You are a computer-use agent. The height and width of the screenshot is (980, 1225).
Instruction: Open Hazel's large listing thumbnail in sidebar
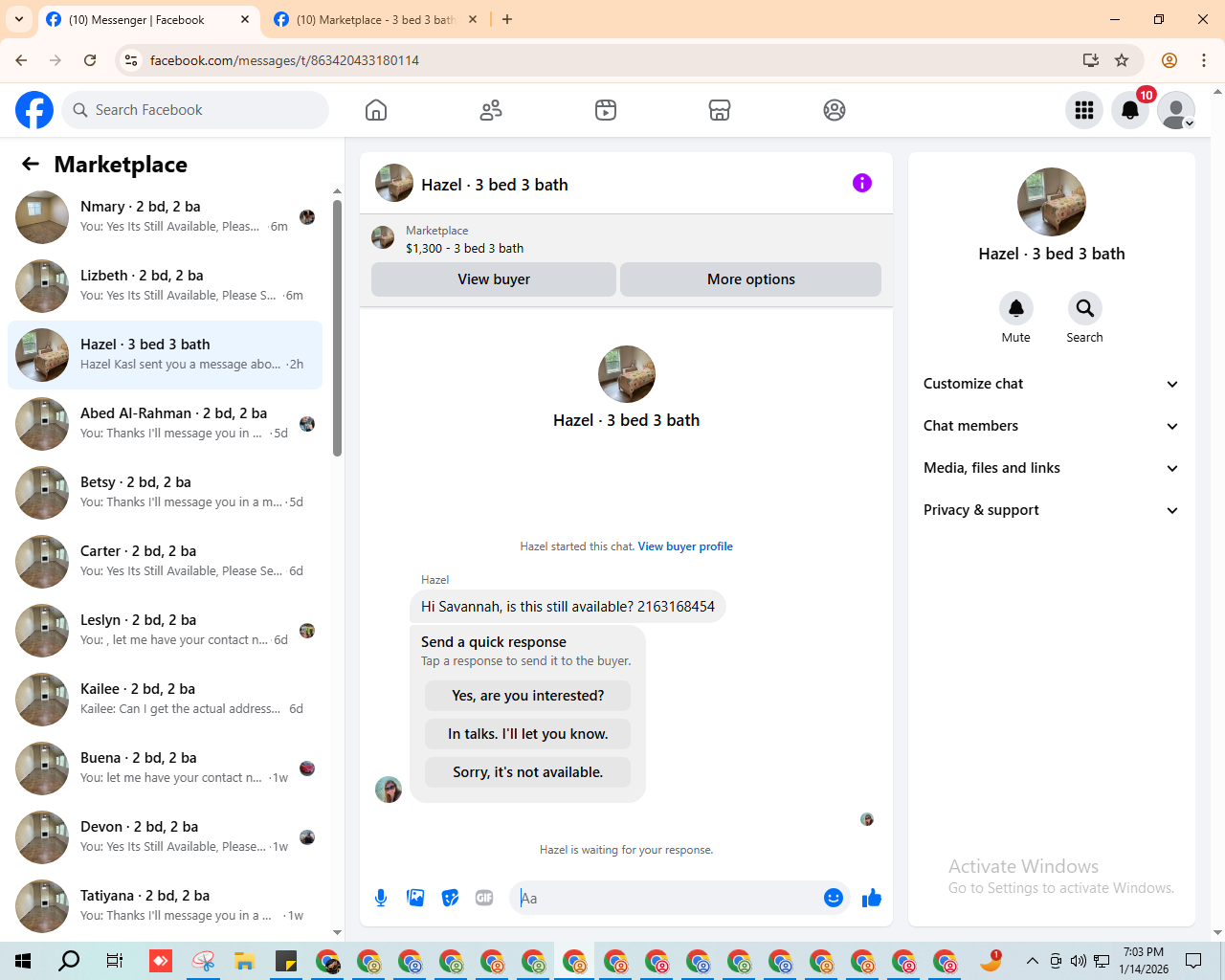[1052, 202]
